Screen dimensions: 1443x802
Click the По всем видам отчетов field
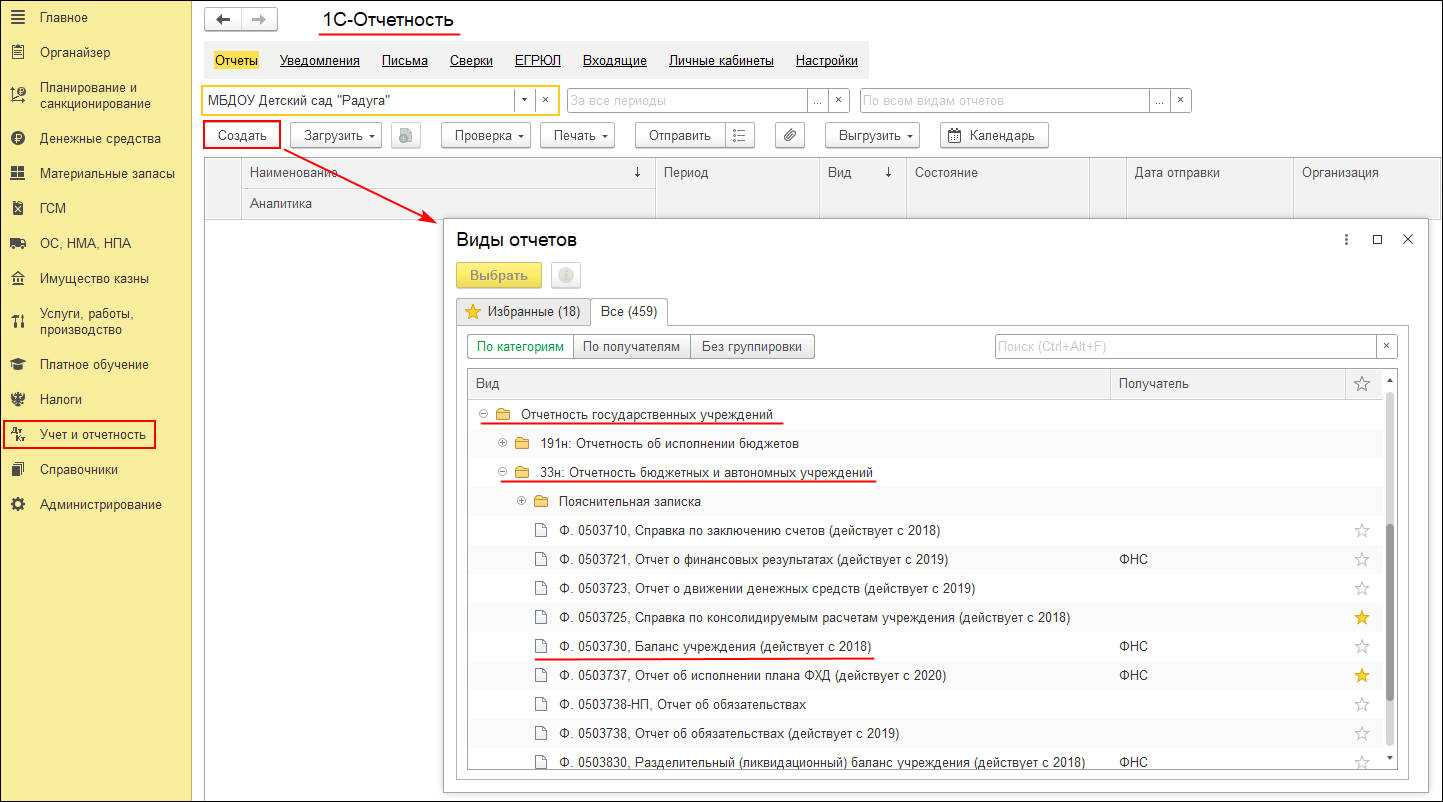tap(1004, 100)
